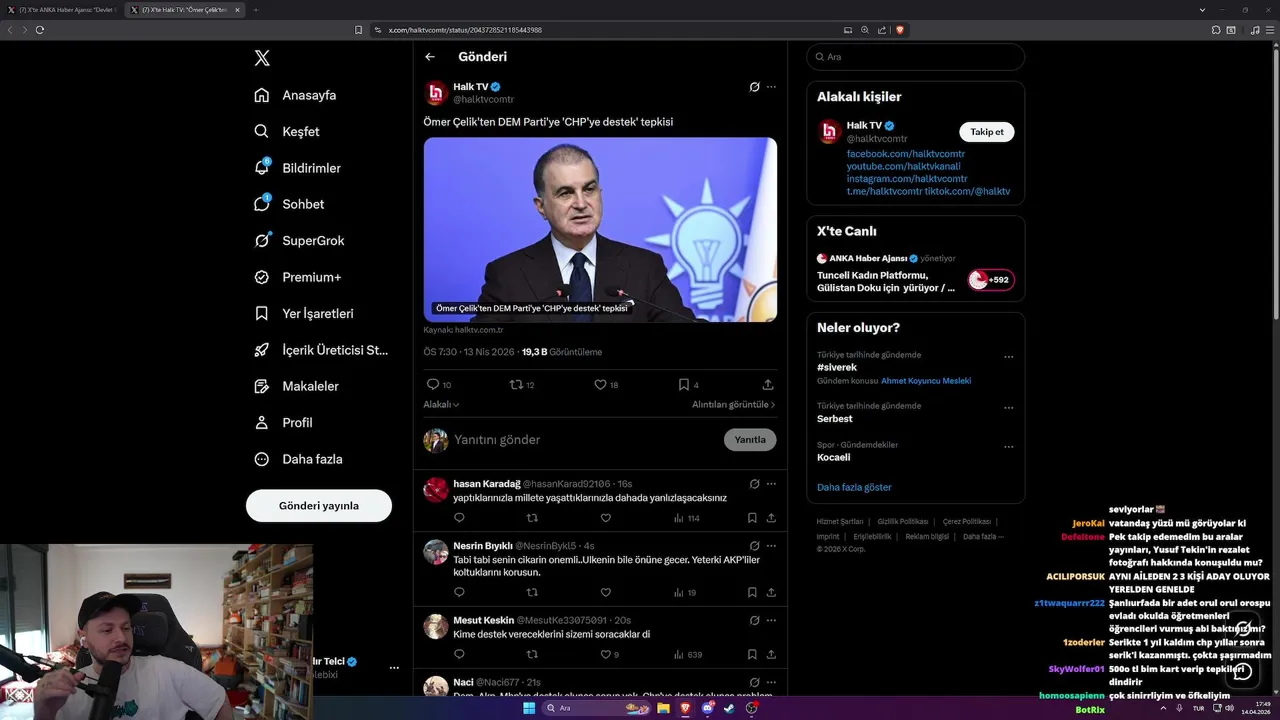
Task: Click Ara search field on X
Action: (x=915, y=57)
